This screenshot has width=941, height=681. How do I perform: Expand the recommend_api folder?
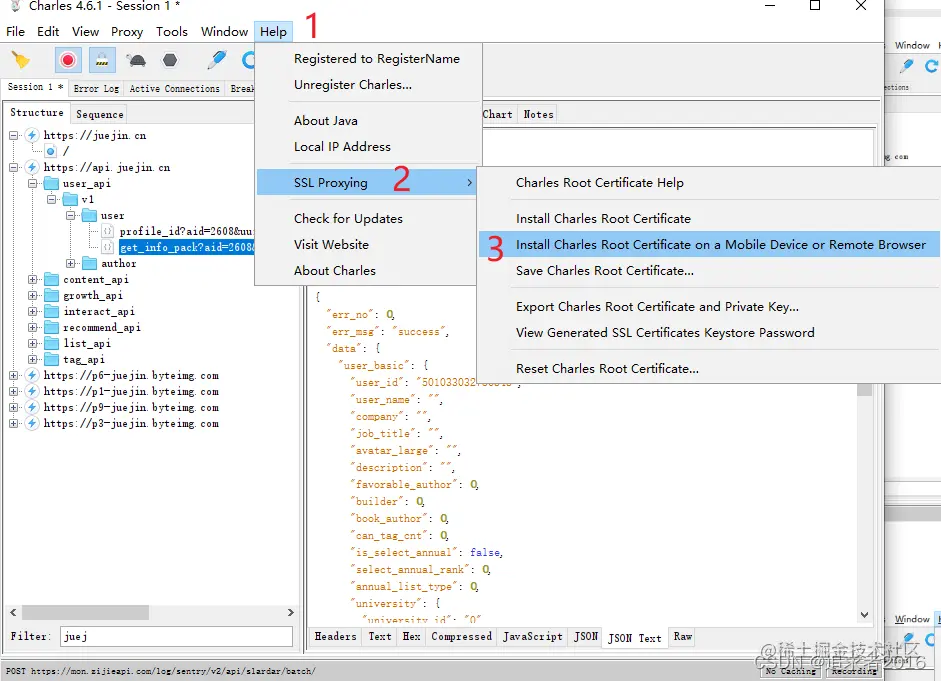click(x=32, y=328)
